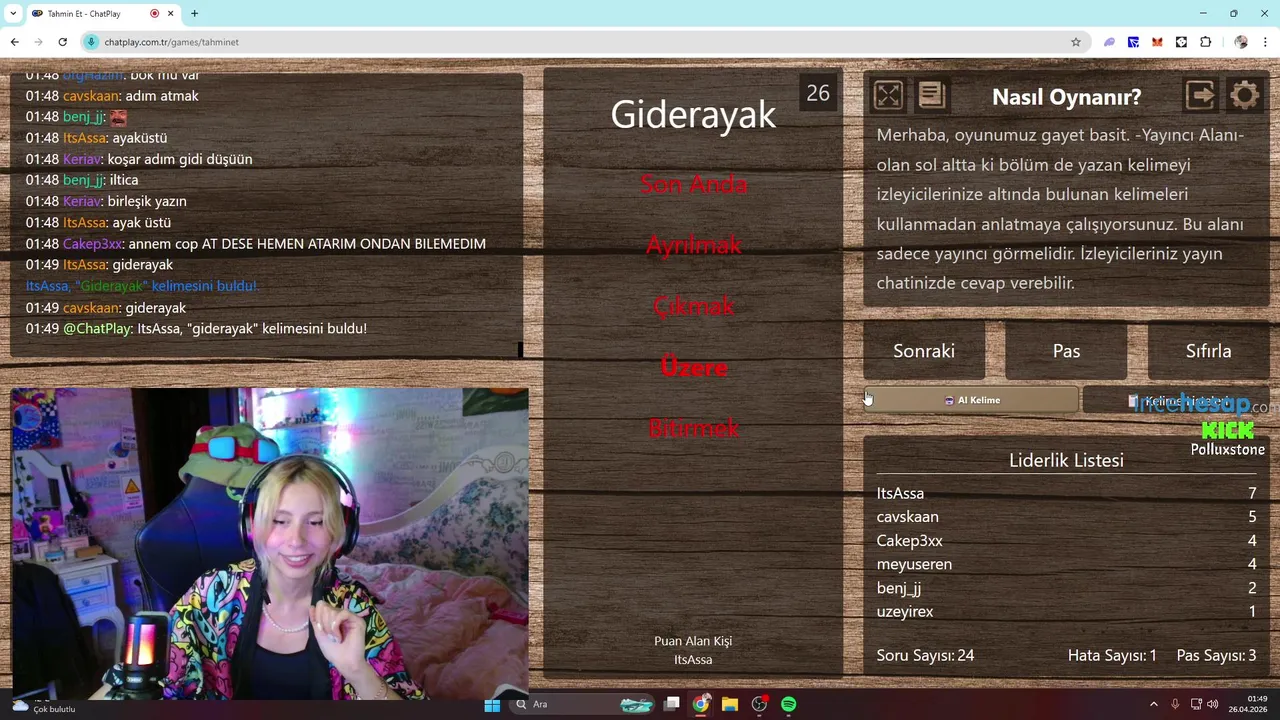This screenshot has height=720, width=1280.
Task: Close the Tahmin Et - ChatPlay tab
Action: tap(171, 14)
